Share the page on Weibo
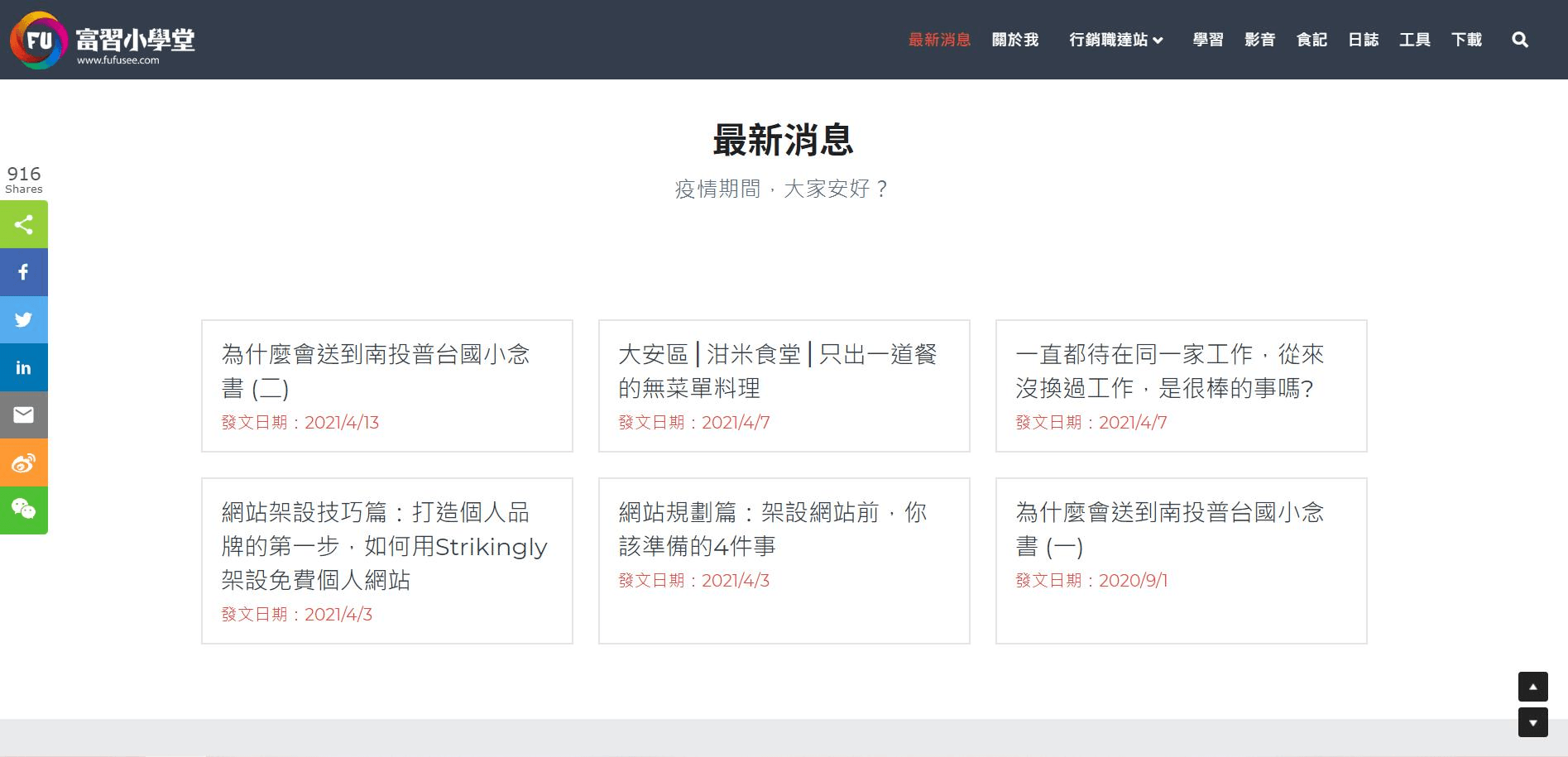Screen dimensions: 1568x757 pyautogui.click(x=23, y=462)
